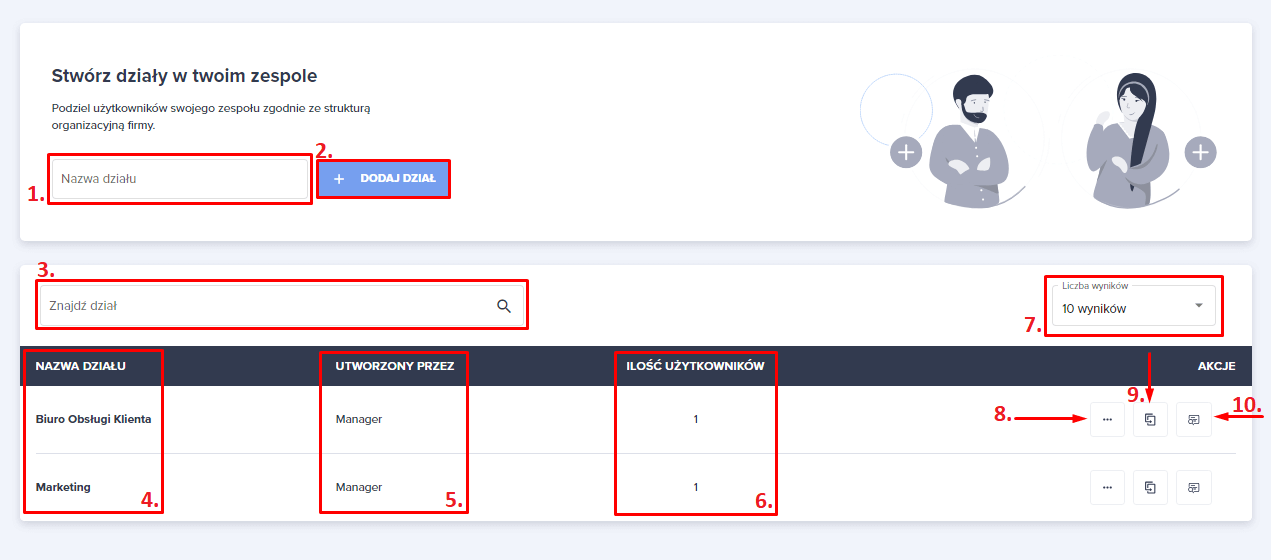
Task: Expand the Liczba wyników dropdown
Action: 1133,308
